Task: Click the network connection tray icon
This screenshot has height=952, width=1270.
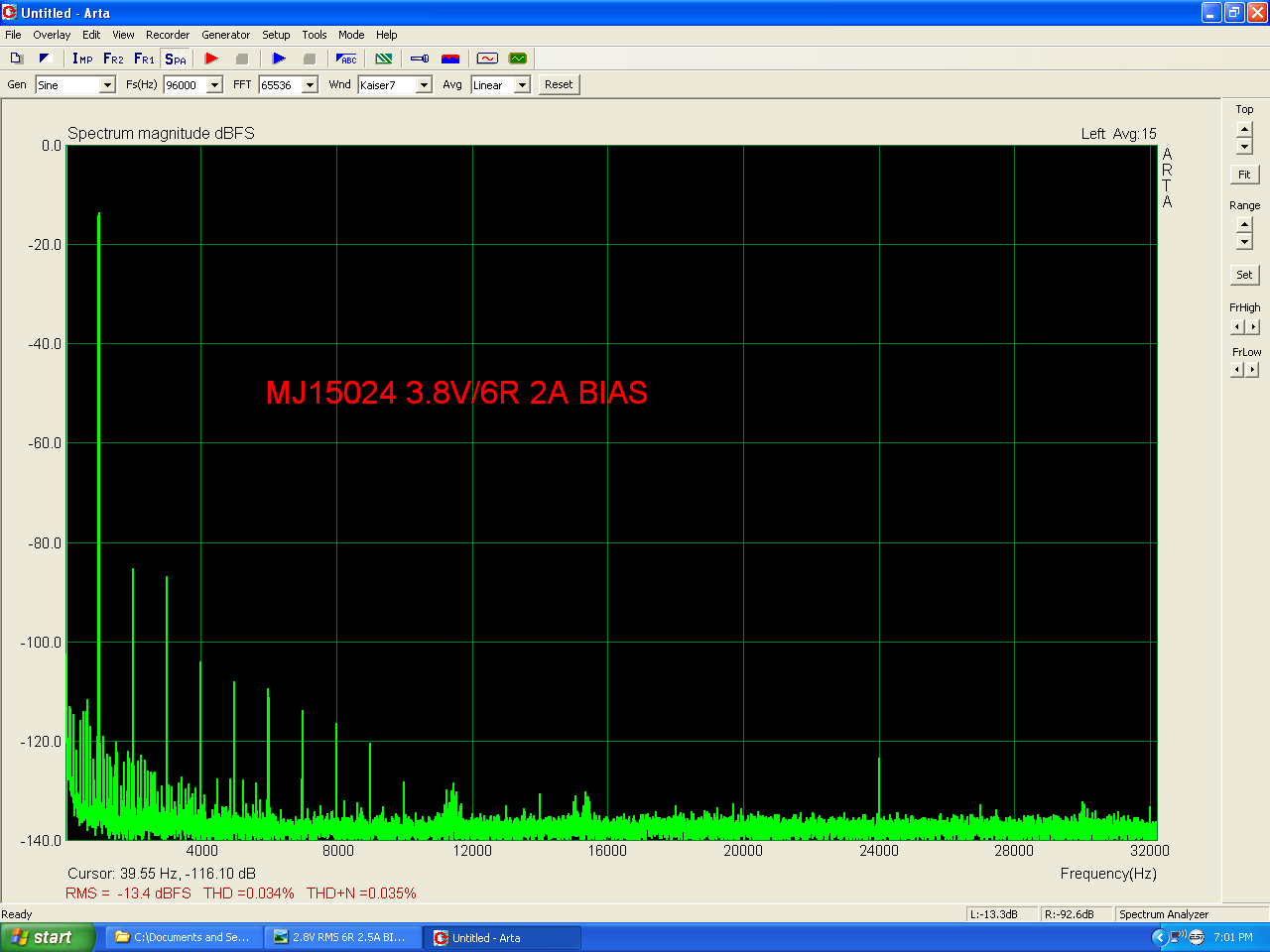Action: pyautogui.click(x=1177, y=937)
